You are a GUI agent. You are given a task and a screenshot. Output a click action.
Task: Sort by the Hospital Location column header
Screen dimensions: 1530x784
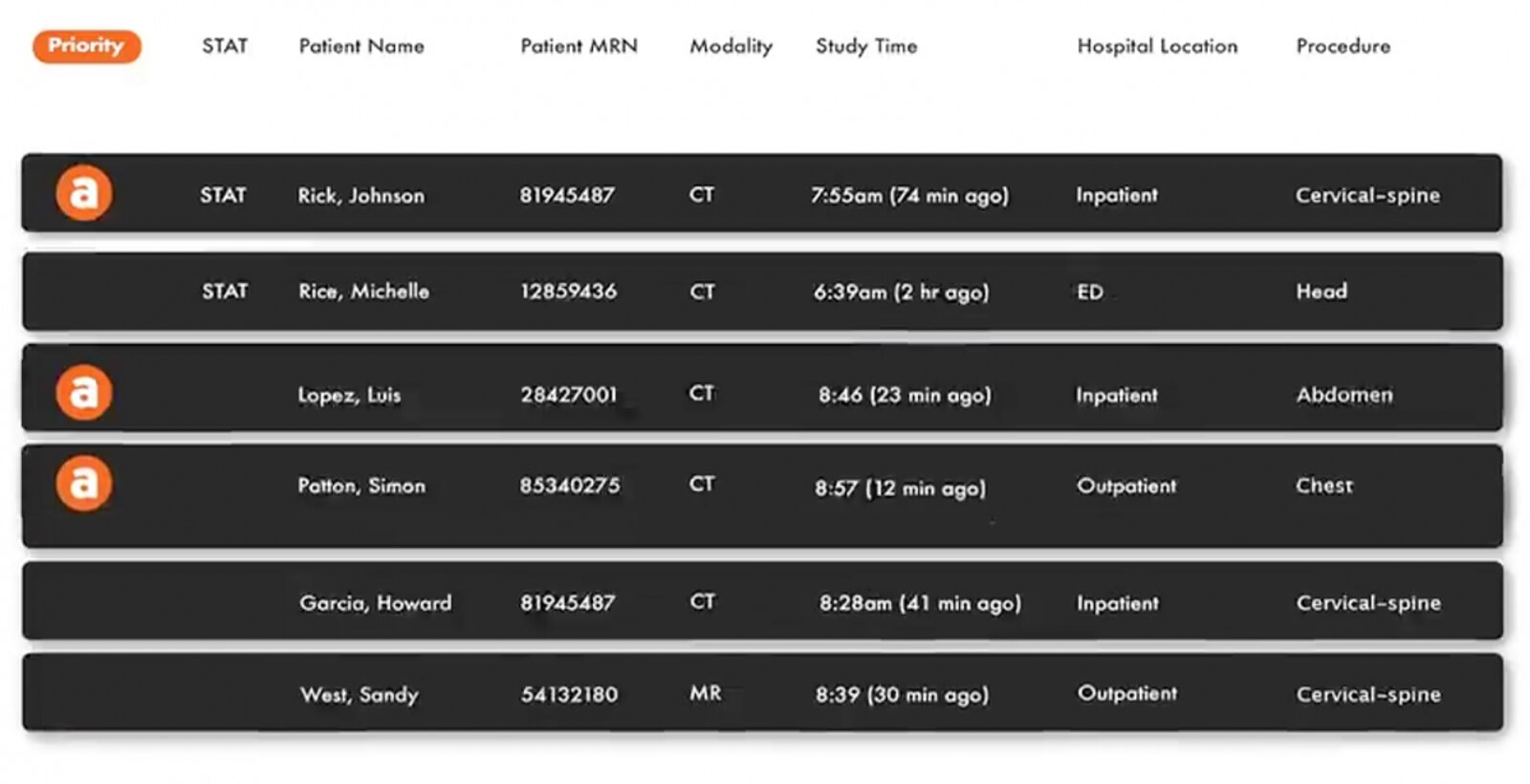(1157, 46)
